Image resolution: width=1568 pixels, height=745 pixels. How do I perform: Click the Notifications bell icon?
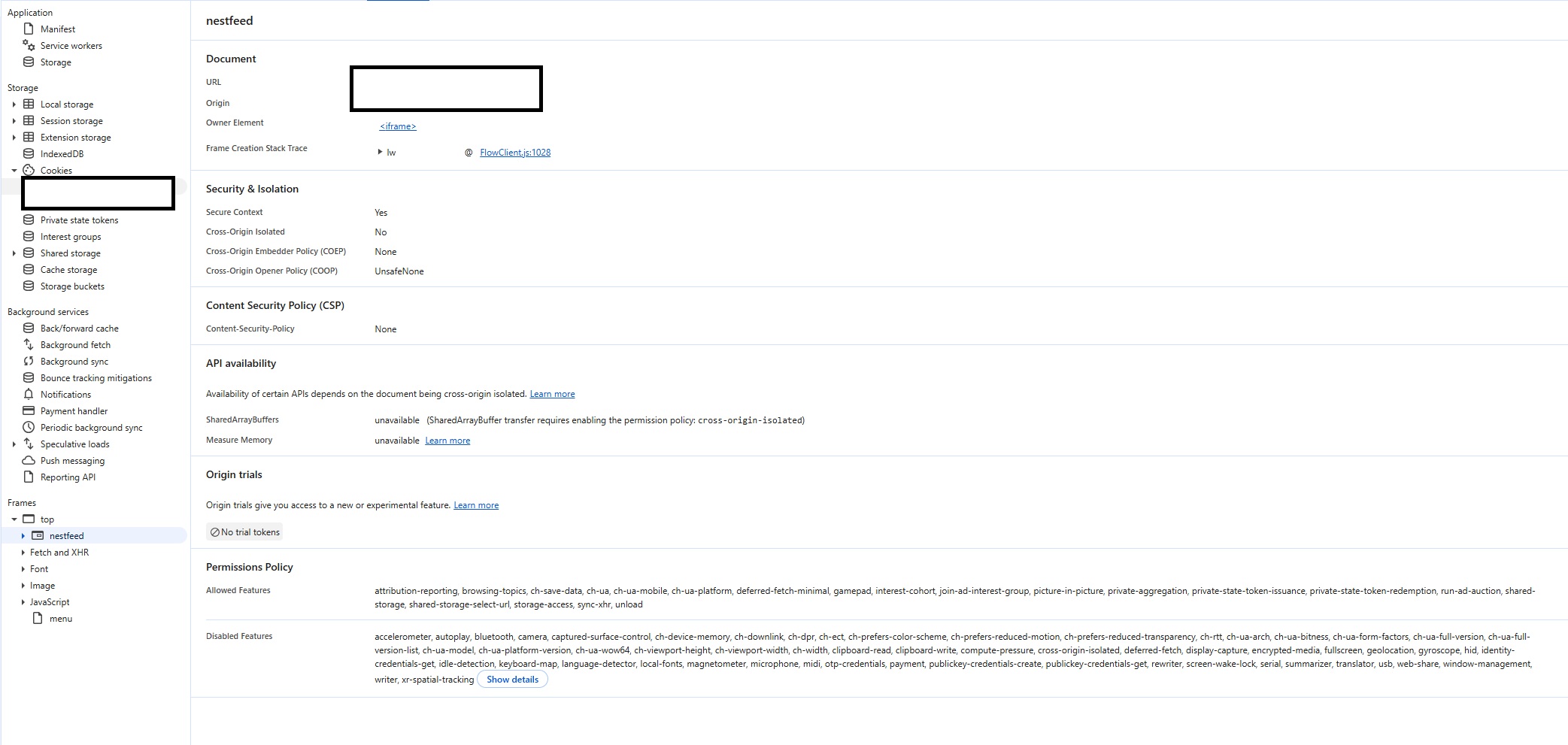pyautogui.click(x=29, y=395)
